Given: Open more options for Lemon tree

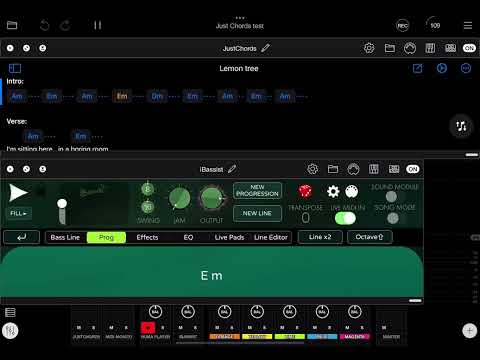Looking at the screenshot, I should (466, 68).
